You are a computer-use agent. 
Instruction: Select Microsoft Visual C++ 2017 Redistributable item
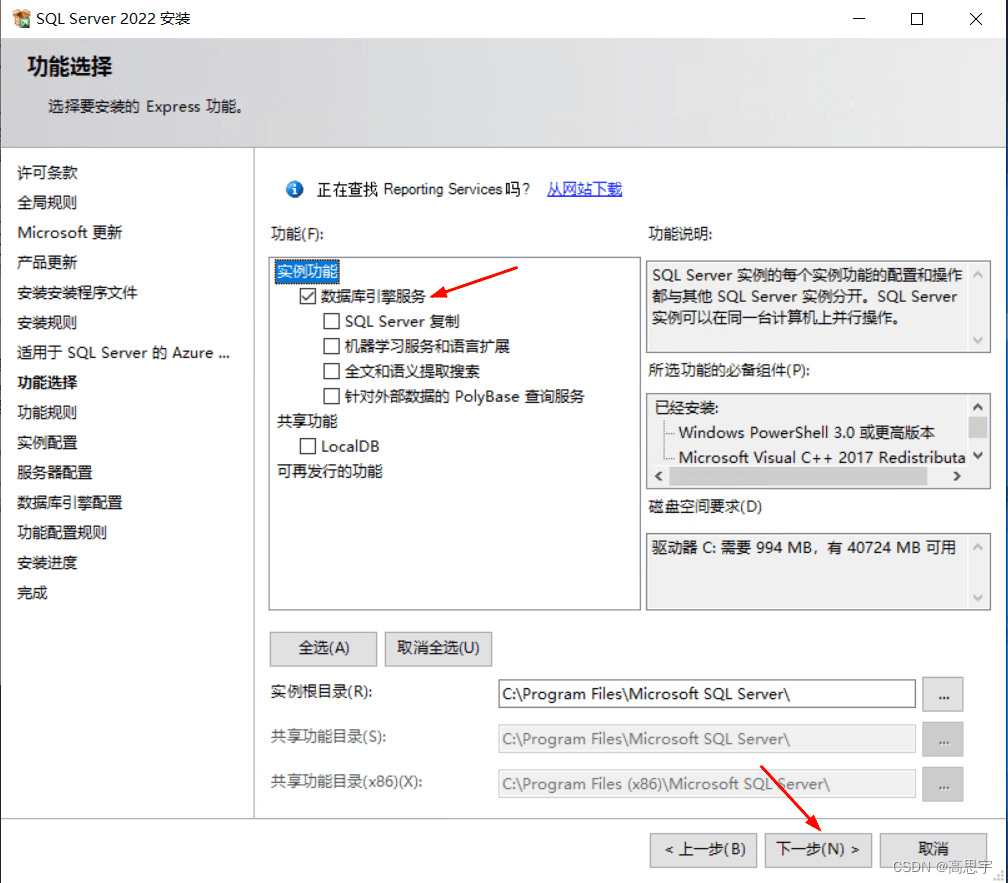(822, 458)
